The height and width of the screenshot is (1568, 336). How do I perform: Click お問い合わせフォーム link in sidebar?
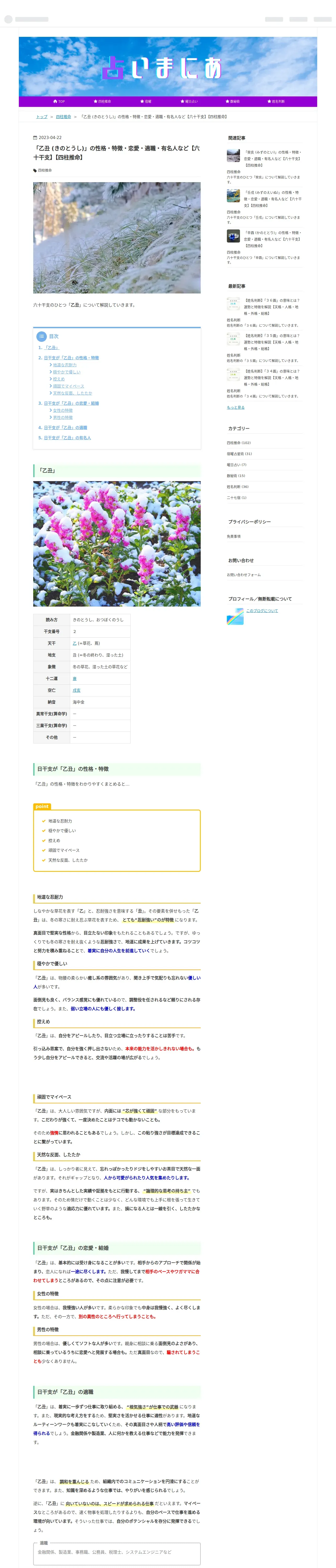243,575
